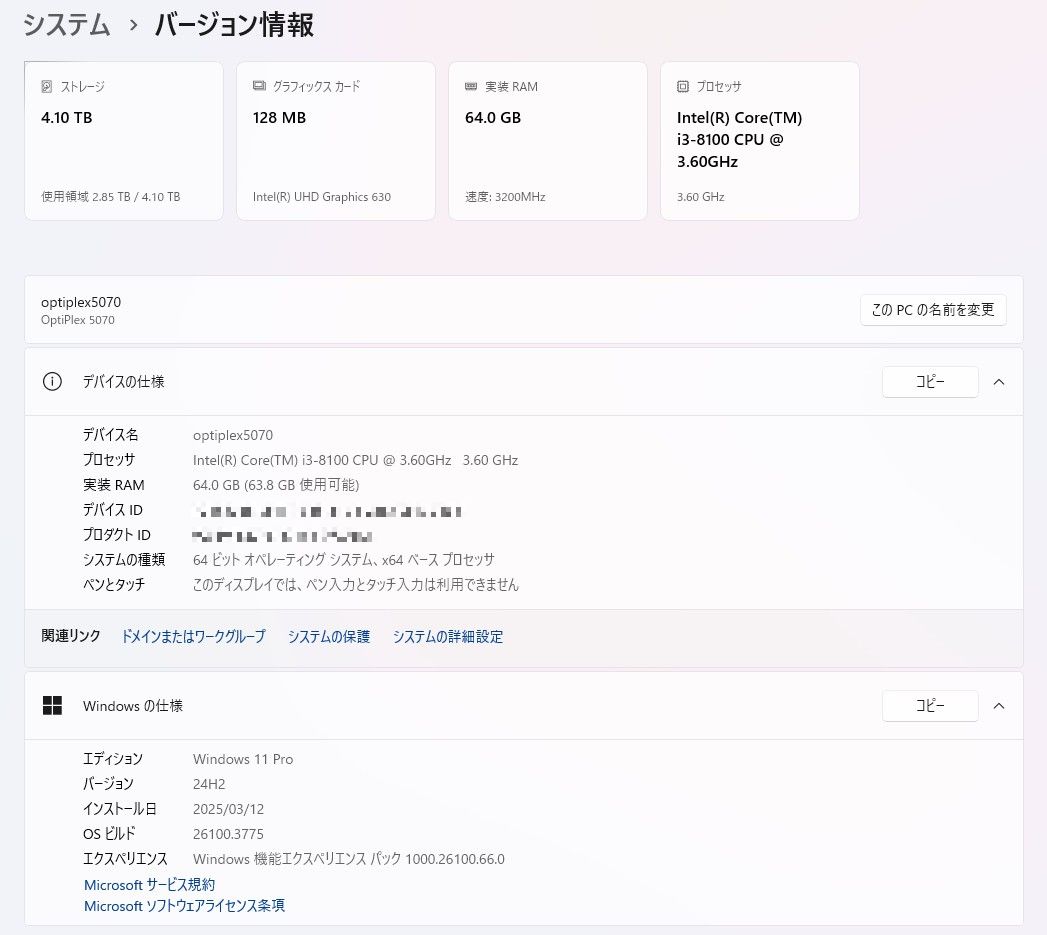Open the グラフィックス カード 128 MB card
Viewport: 1047px width, 935px height.
coord(336,141)
